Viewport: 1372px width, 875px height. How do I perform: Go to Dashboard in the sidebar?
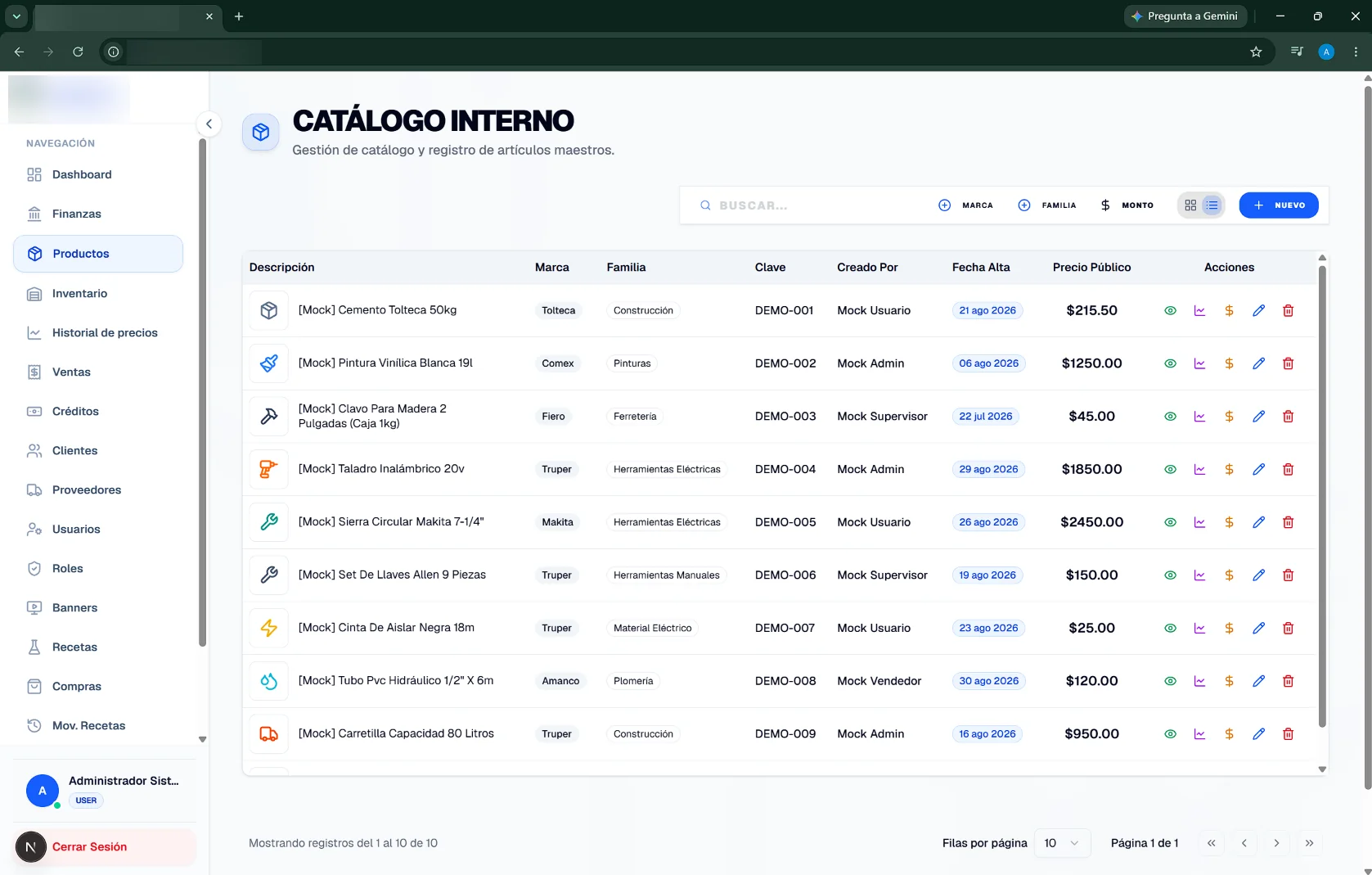(x=98, y=175)
